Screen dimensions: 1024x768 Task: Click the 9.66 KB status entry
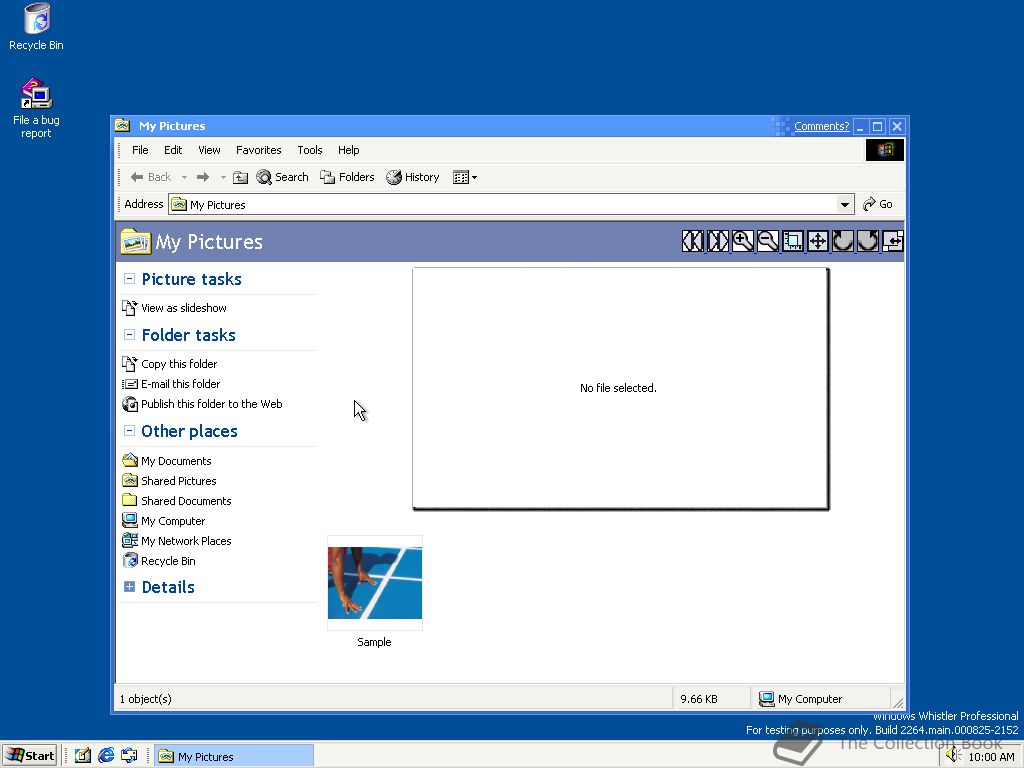[x=699, y=699]
